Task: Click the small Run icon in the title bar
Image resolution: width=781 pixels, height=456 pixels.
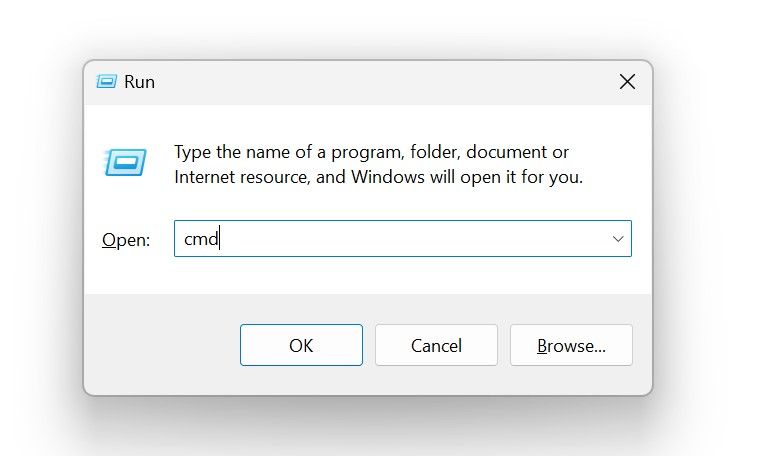Action: point(106,82)
